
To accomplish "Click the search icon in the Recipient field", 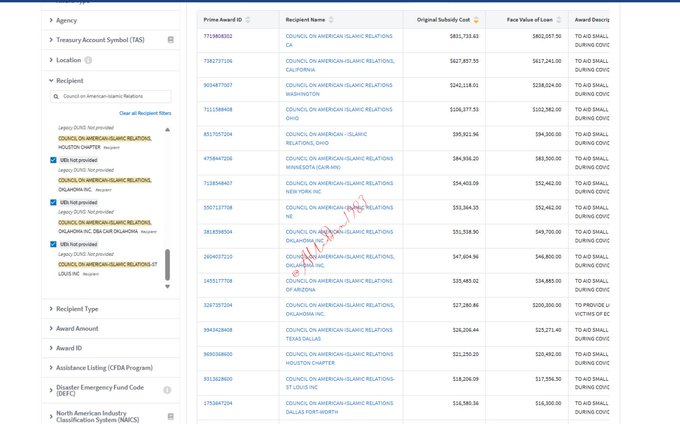I will click(x=57, y=97).
